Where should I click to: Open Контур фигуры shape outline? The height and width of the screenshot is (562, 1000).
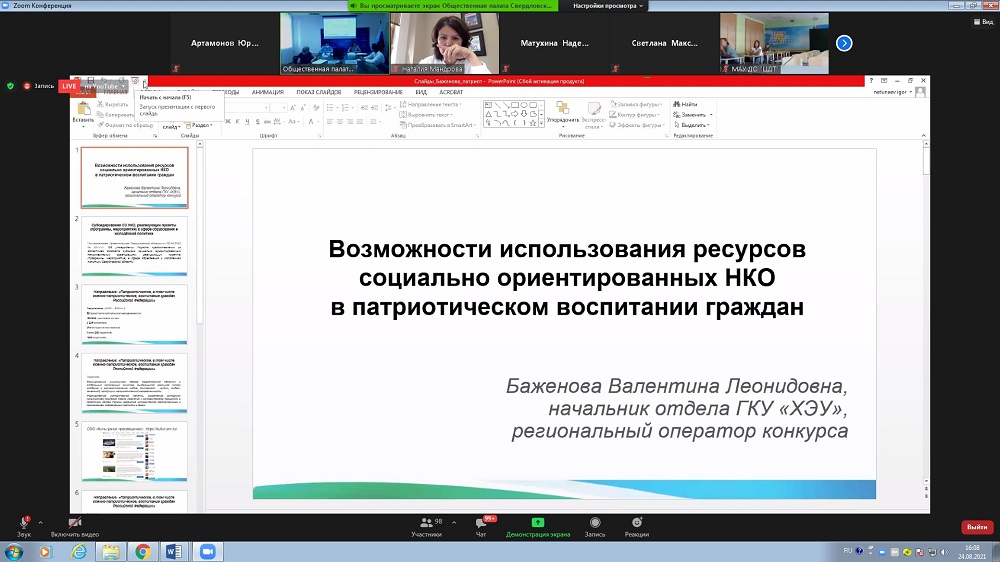633,115
